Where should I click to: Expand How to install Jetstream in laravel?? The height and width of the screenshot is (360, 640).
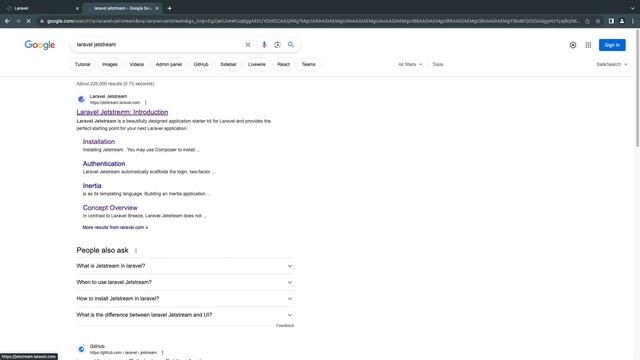184,299
